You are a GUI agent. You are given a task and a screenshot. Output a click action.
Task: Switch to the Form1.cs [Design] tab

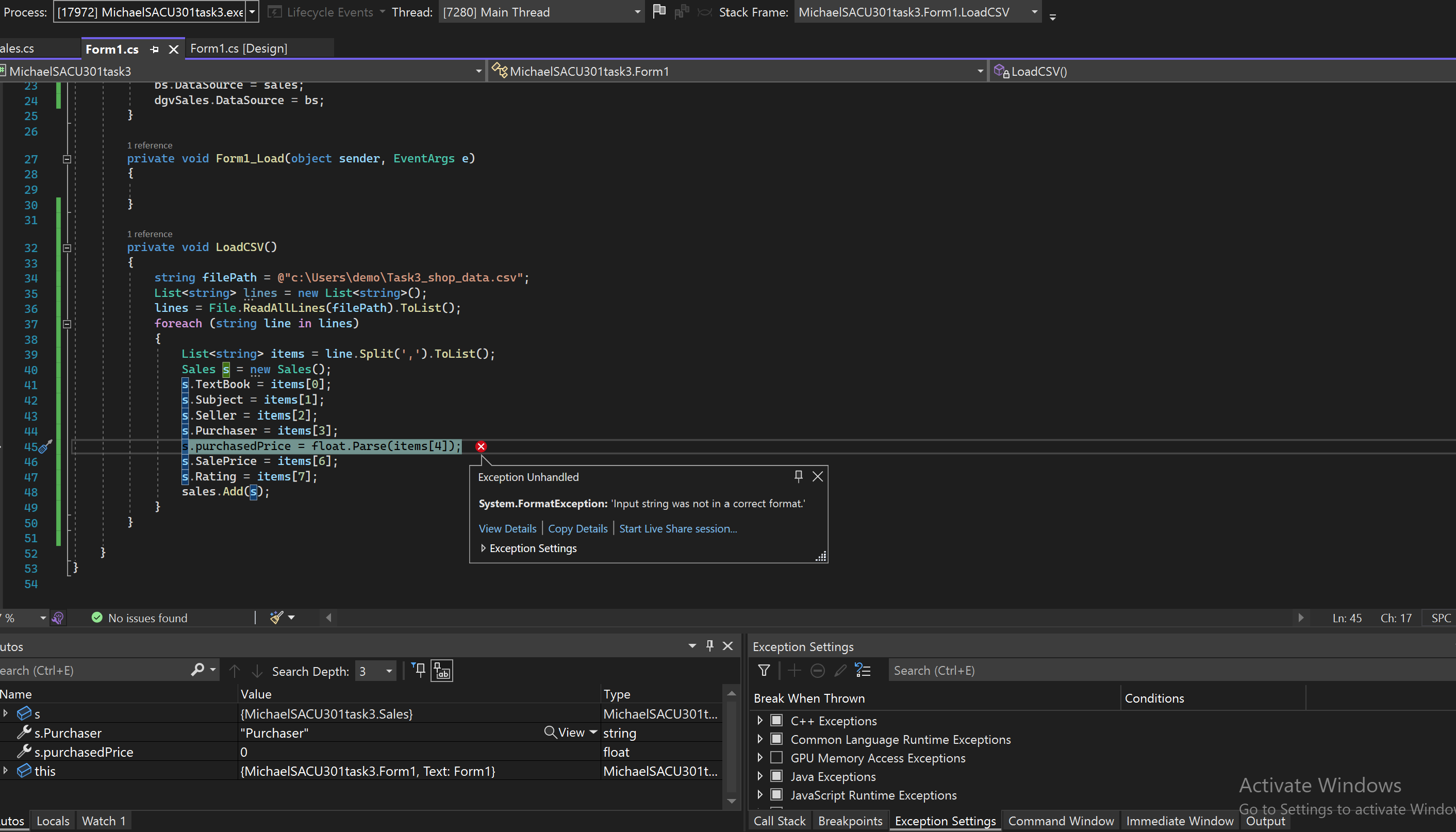pyautogui.click(x=238, y=48)
